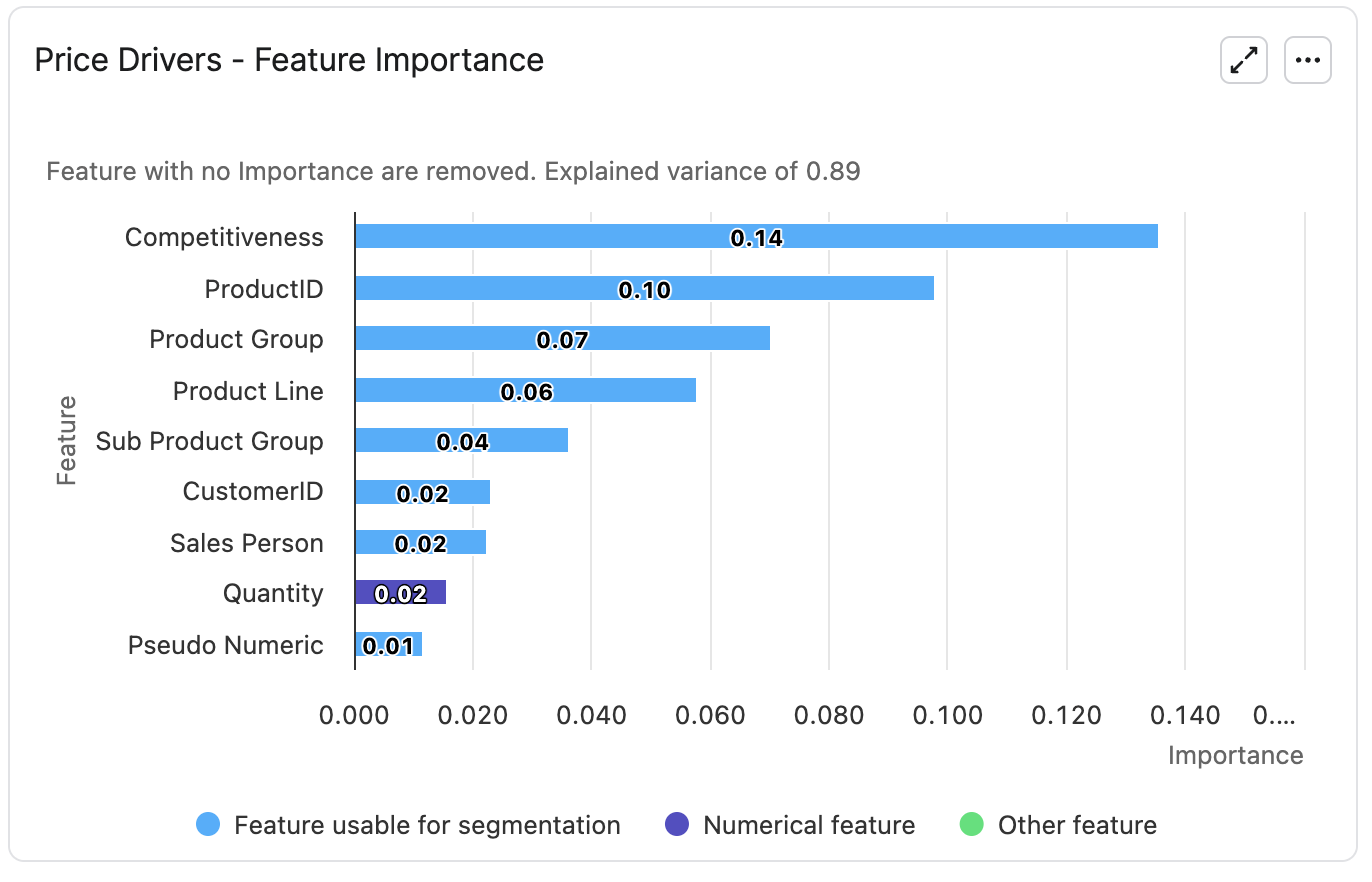Click the Sub Product Group bar

(461, 440)
